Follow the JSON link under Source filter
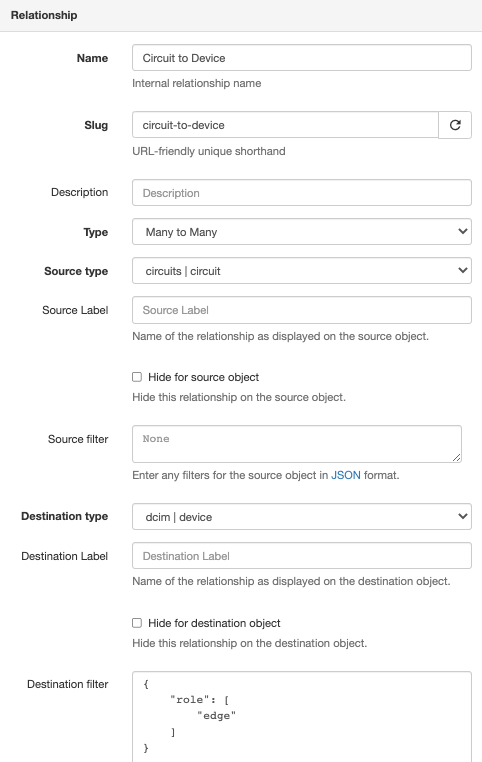The image size is (482, 762). click(x=346, y=475)
